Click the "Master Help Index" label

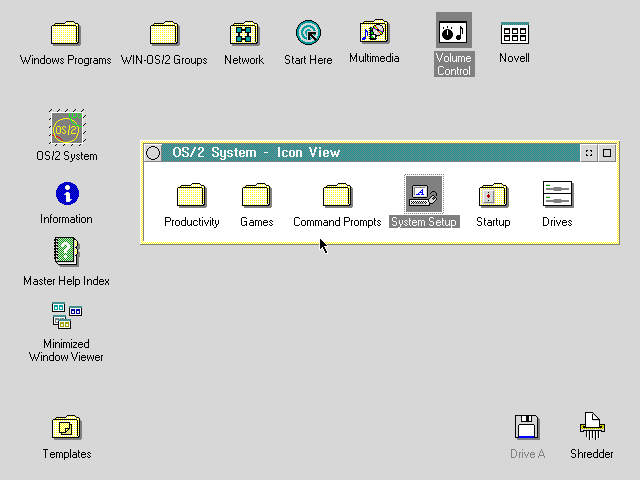pyautogui.click(x=66, y=281)
